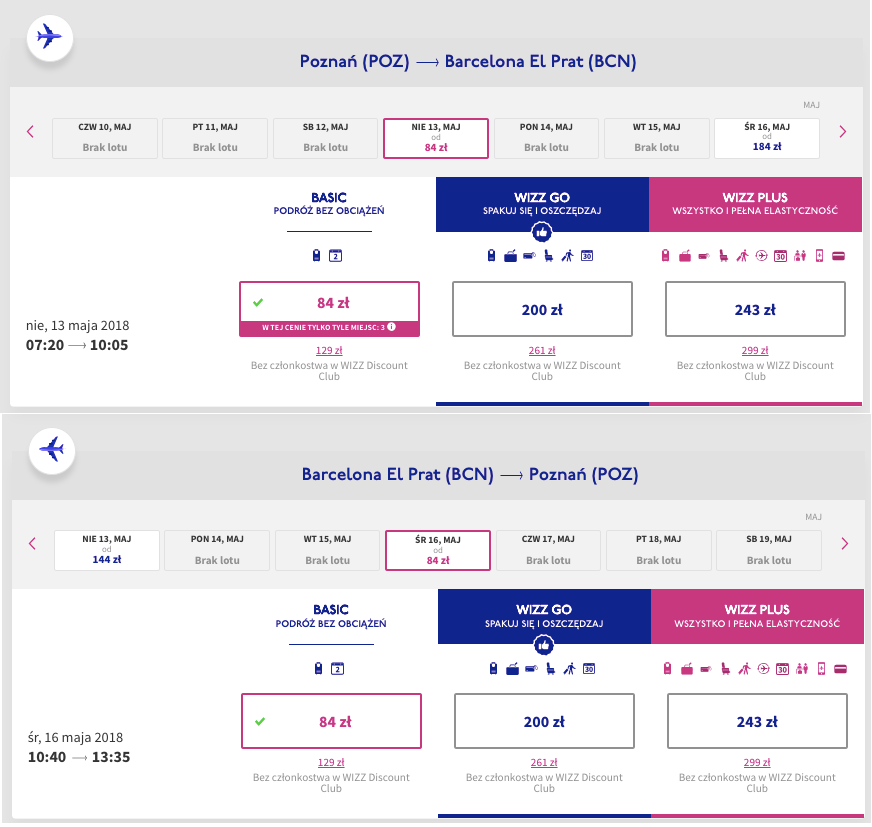Select return date NIE 13, MAJ 144 zł
872x827 pixels.
(x=107, y=550)
